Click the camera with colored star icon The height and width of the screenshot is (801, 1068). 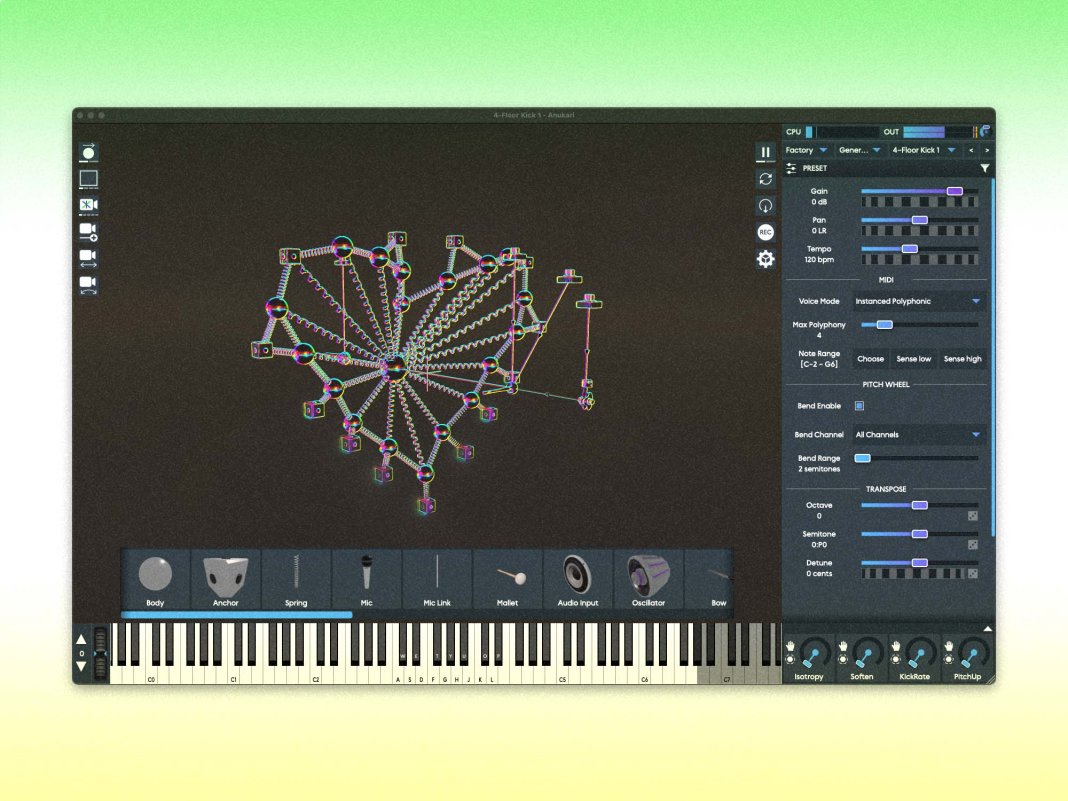click(x=89, y=205)
